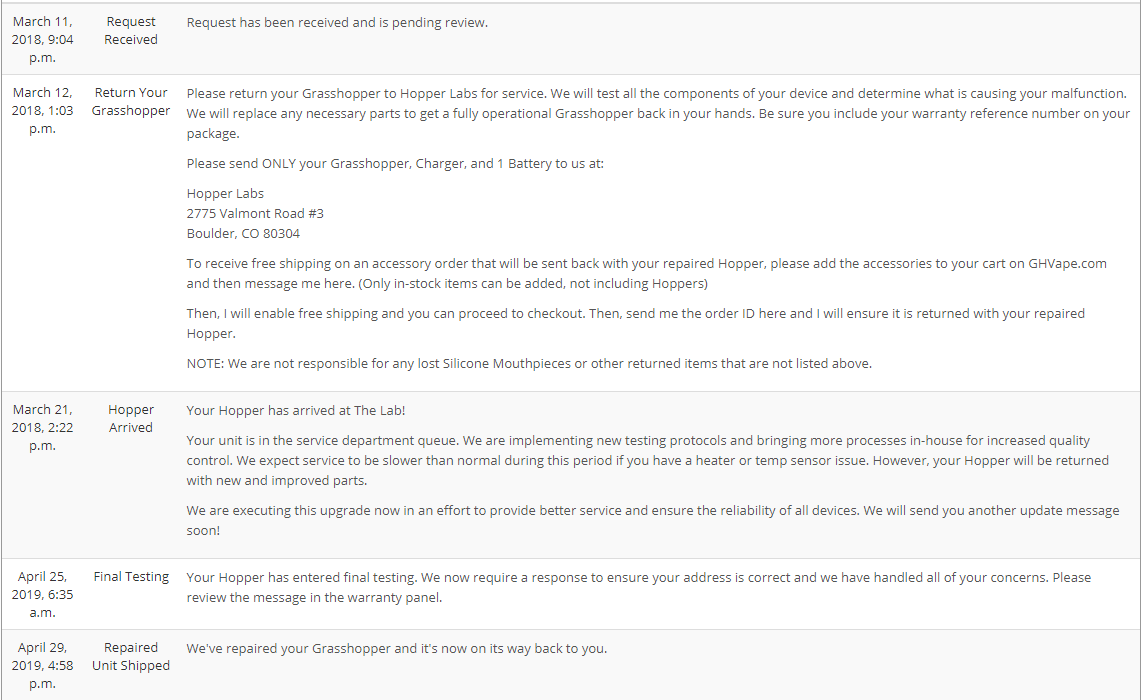Click 'Please send ONLY your Grasshopper' line
Image resolution: width=1141 pixels, height=700 pixels.
(395, 164)
